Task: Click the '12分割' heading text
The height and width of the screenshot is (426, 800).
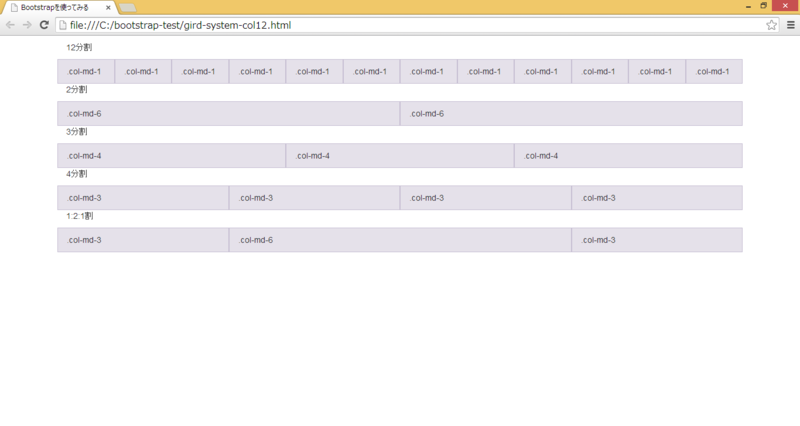Action: 79,47
